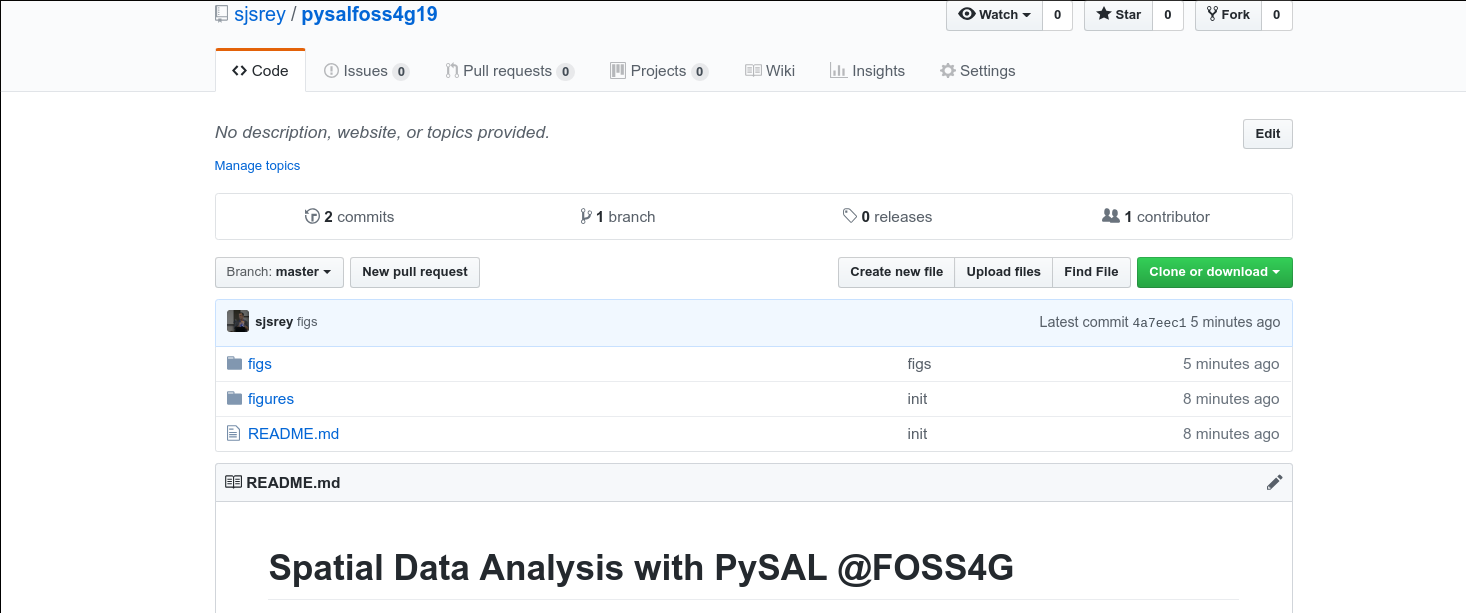
Task: View the 0 releases page
Action: (887, 217)
